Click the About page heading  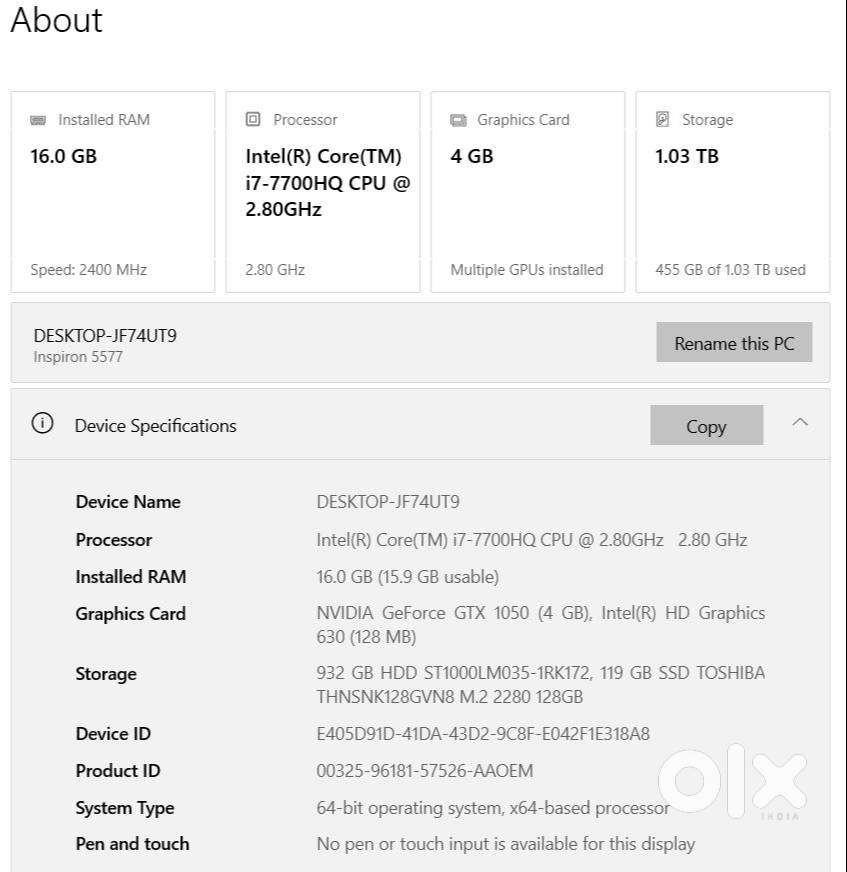[56, 20]
